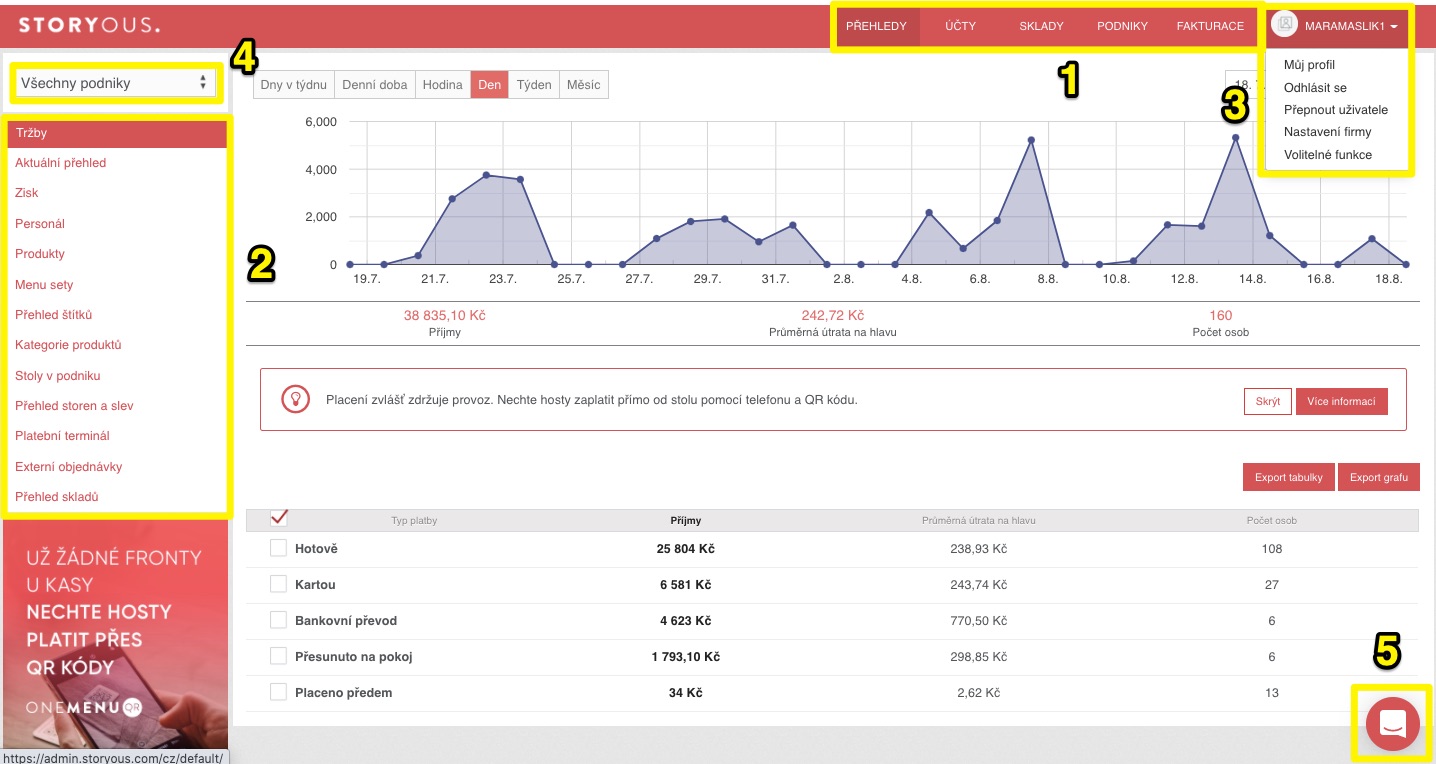Open Menu sety in the sidebar

44,285
